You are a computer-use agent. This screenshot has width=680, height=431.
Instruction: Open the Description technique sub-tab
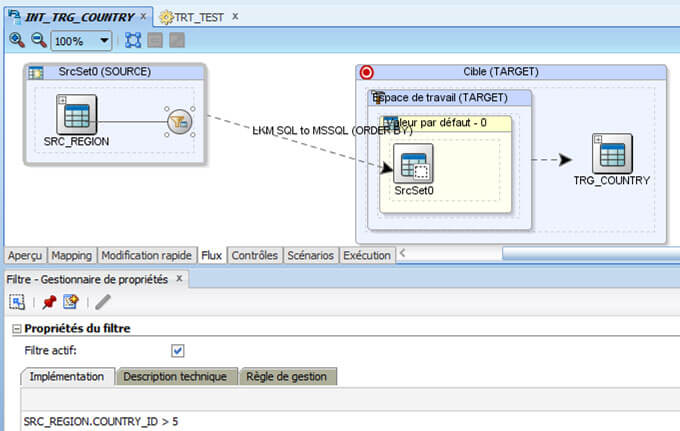(175, 376)
